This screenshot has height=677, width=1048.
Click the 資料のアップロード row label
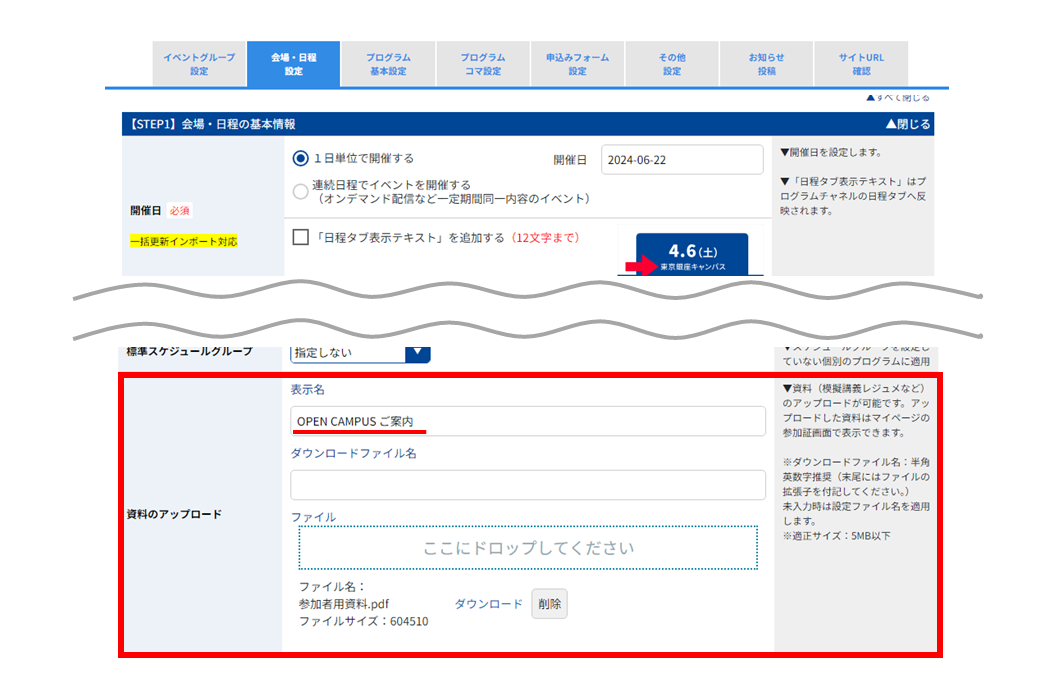coord(174,514)
